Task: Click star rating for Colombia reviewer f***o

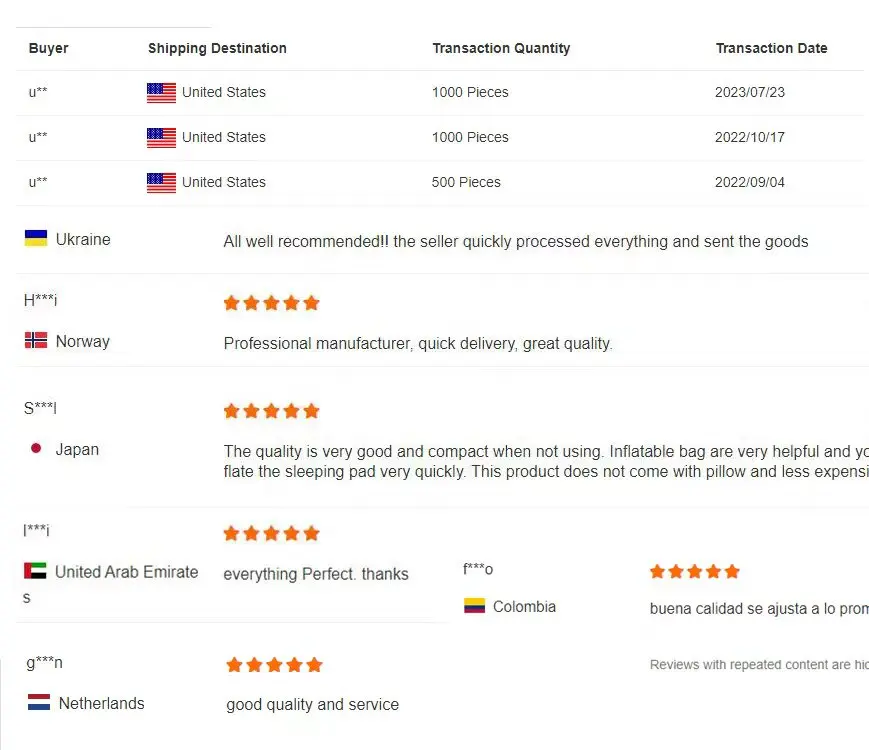Action: 695,571
